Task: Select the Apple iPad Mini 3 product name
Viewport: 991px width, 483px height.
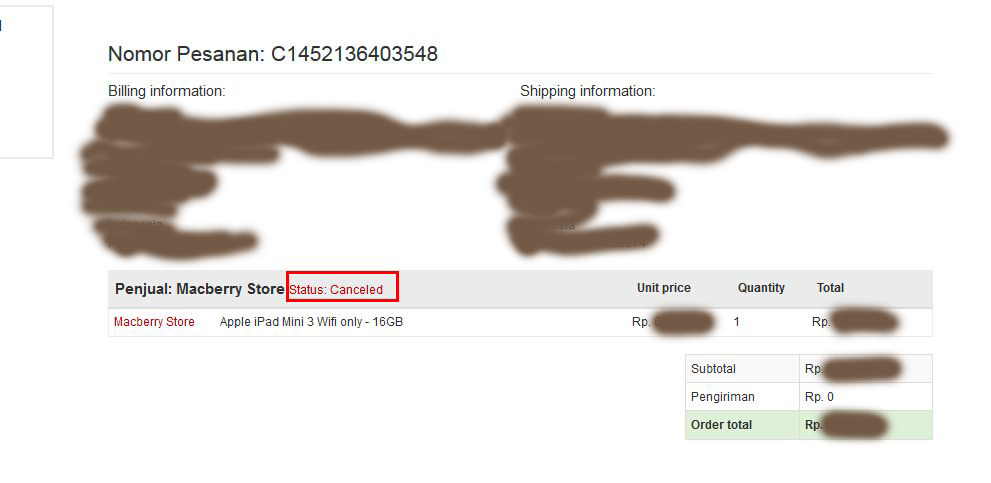Action: pyautogui.click(x=311, y=322)
